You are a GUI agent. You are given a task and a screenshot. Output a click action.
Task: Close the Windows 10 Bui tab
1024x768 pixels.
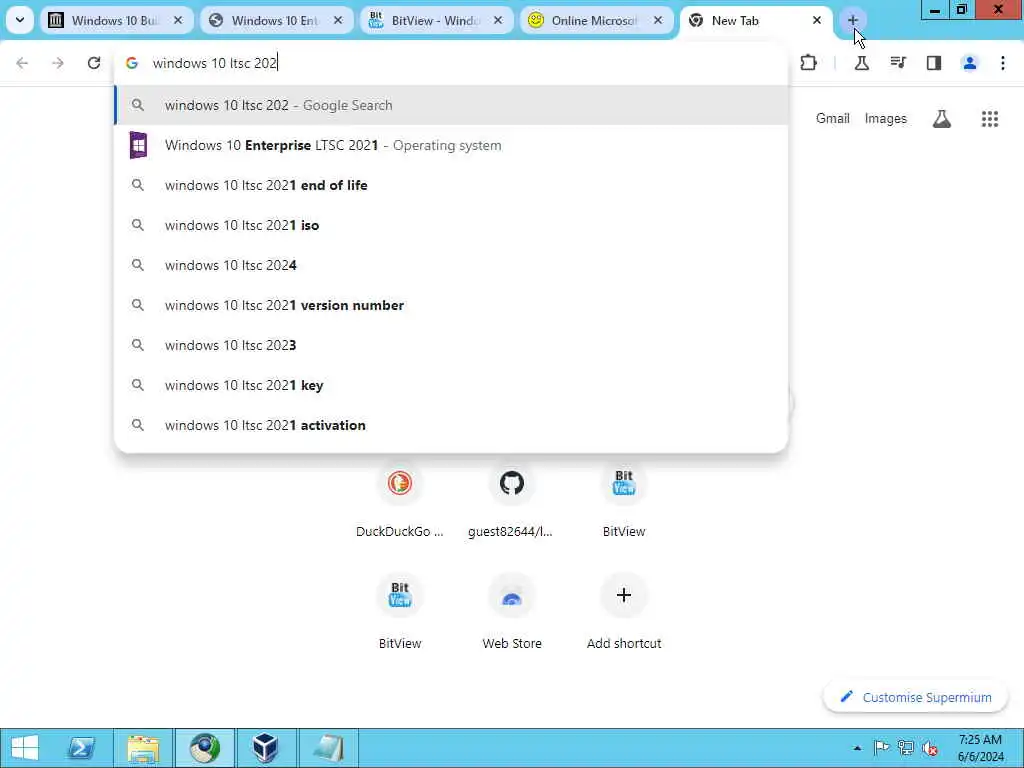pyautogui.click(x=178, y=20)
